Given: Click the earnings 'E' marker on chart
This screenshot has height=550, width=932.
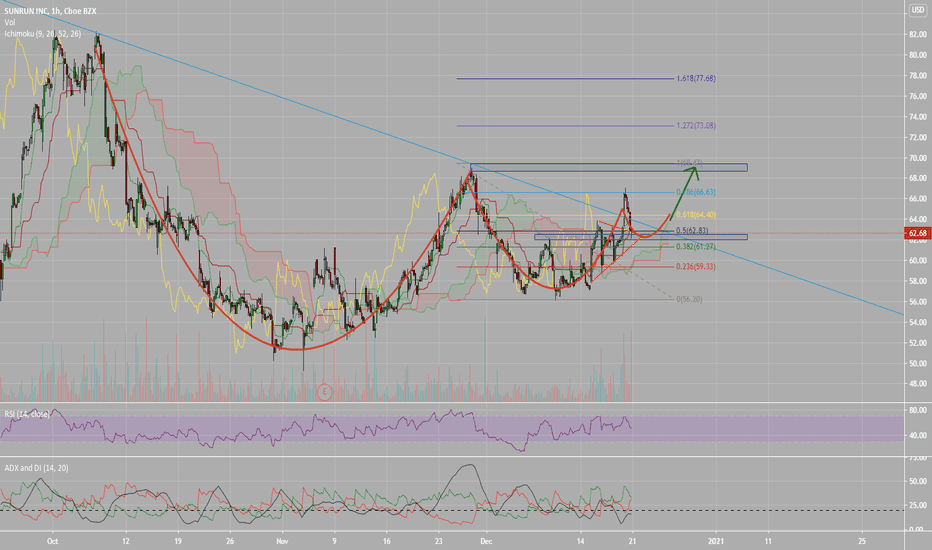Looking at the screenshot, I should pyautogui.click(x=325, y=392).
